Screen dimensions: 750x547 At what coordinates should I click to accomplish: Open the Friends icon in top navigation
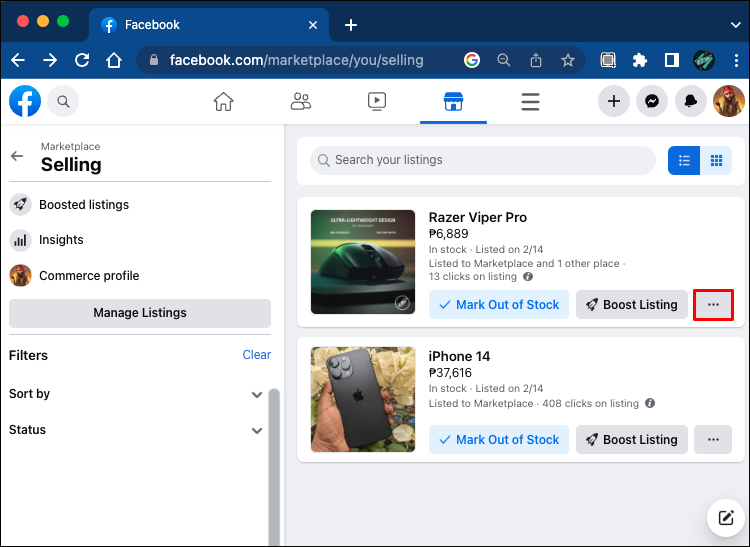pyautogui.click(x=300, y=101)
